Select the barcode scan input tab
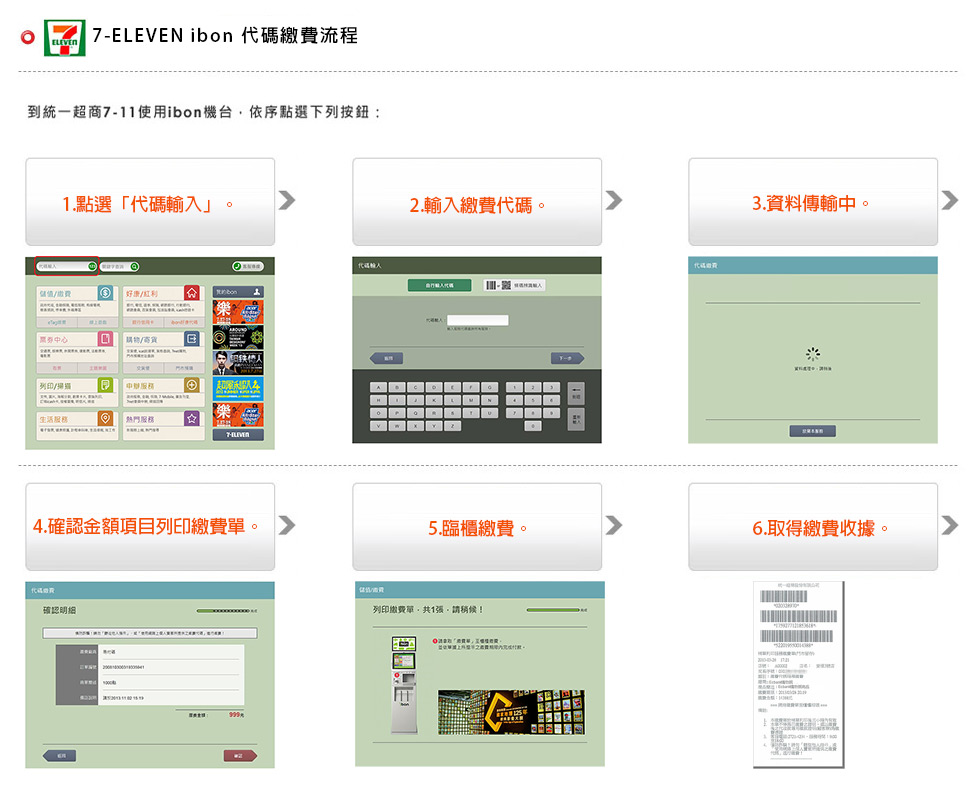 (x=515, y=285)
